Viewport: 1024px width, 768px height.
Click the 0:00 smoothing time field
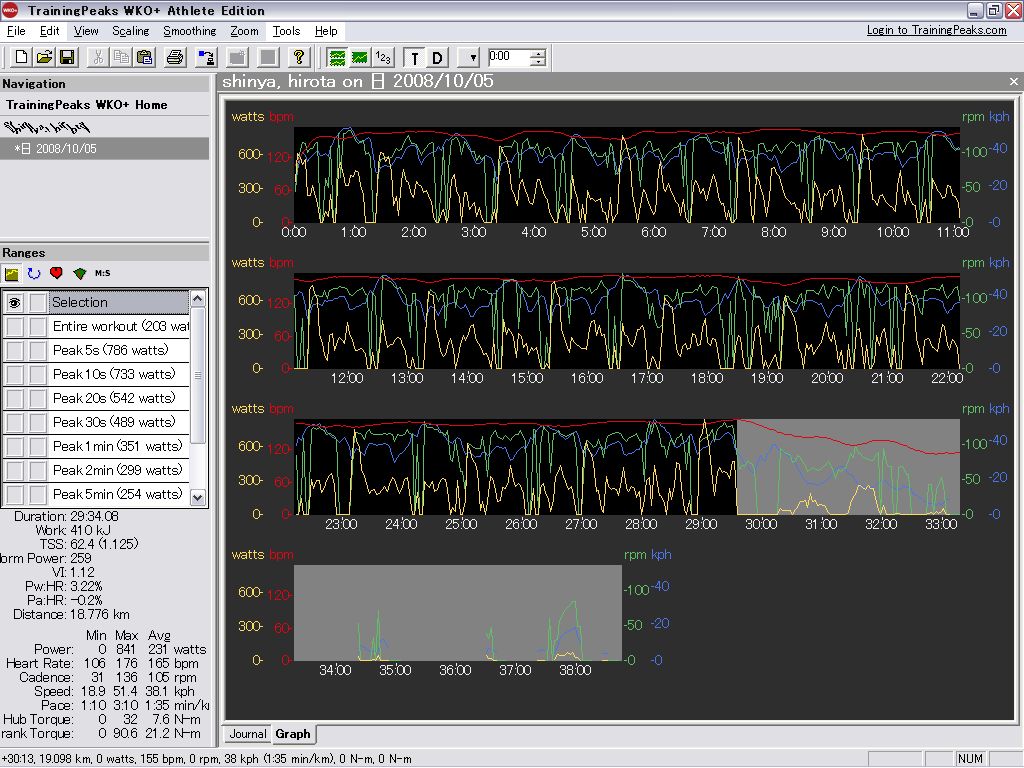coord(509,57)
